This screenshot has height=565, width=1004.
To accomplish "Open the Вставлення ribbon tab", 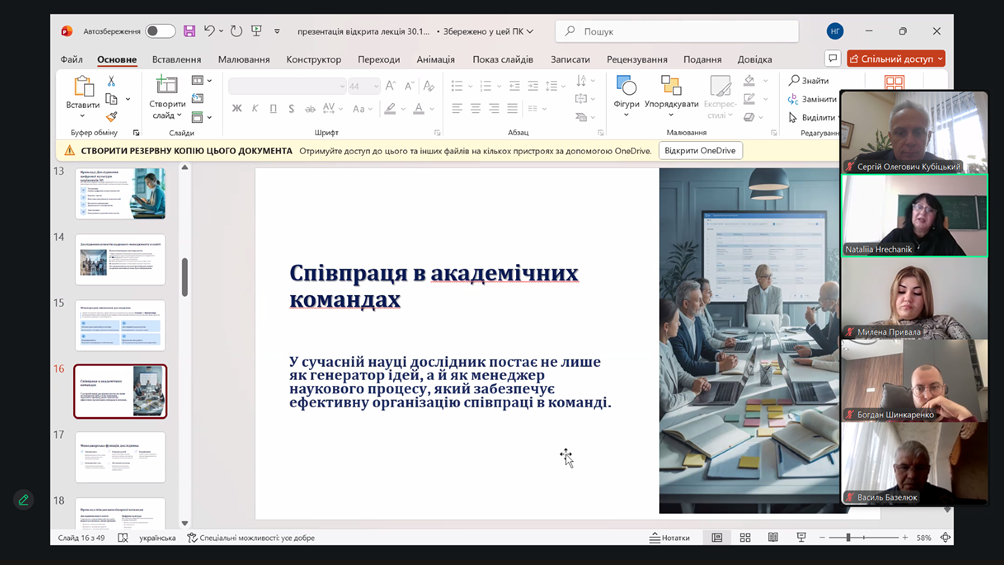I will pos(176,60).
